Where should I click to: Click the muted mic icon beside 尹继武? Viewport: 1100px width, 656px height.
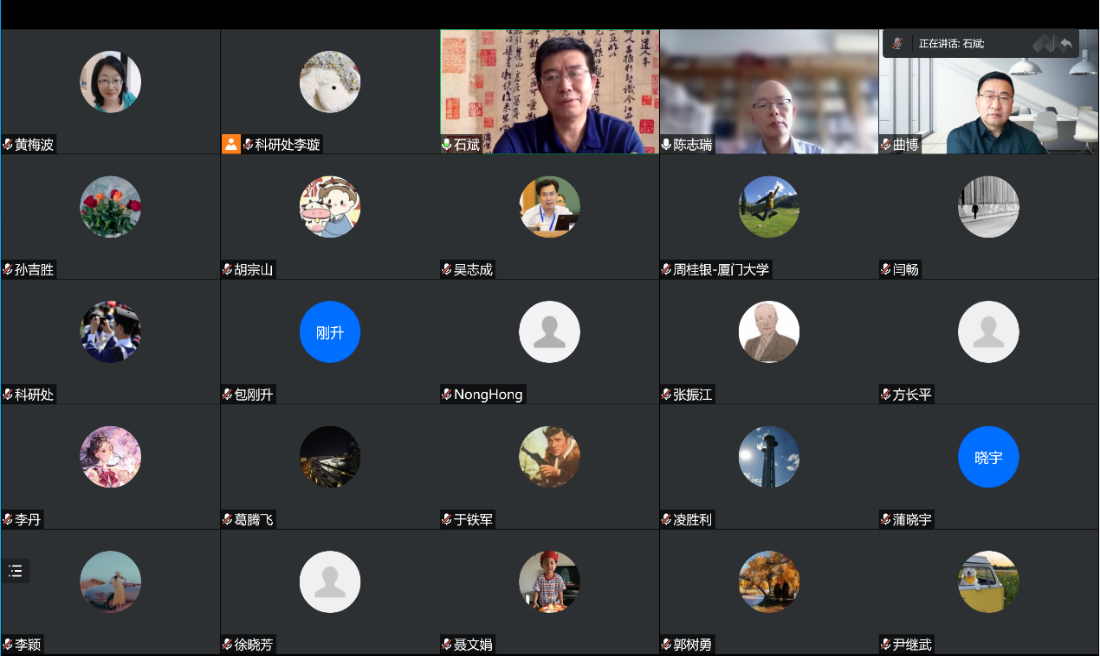coord(886,645)
